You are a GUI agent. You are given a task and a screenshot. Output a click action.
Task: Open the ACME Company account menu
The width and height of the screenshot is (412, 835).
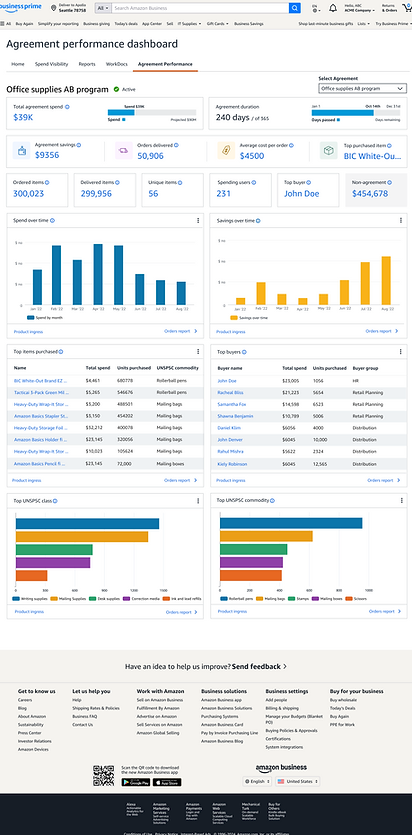point(359,9)
